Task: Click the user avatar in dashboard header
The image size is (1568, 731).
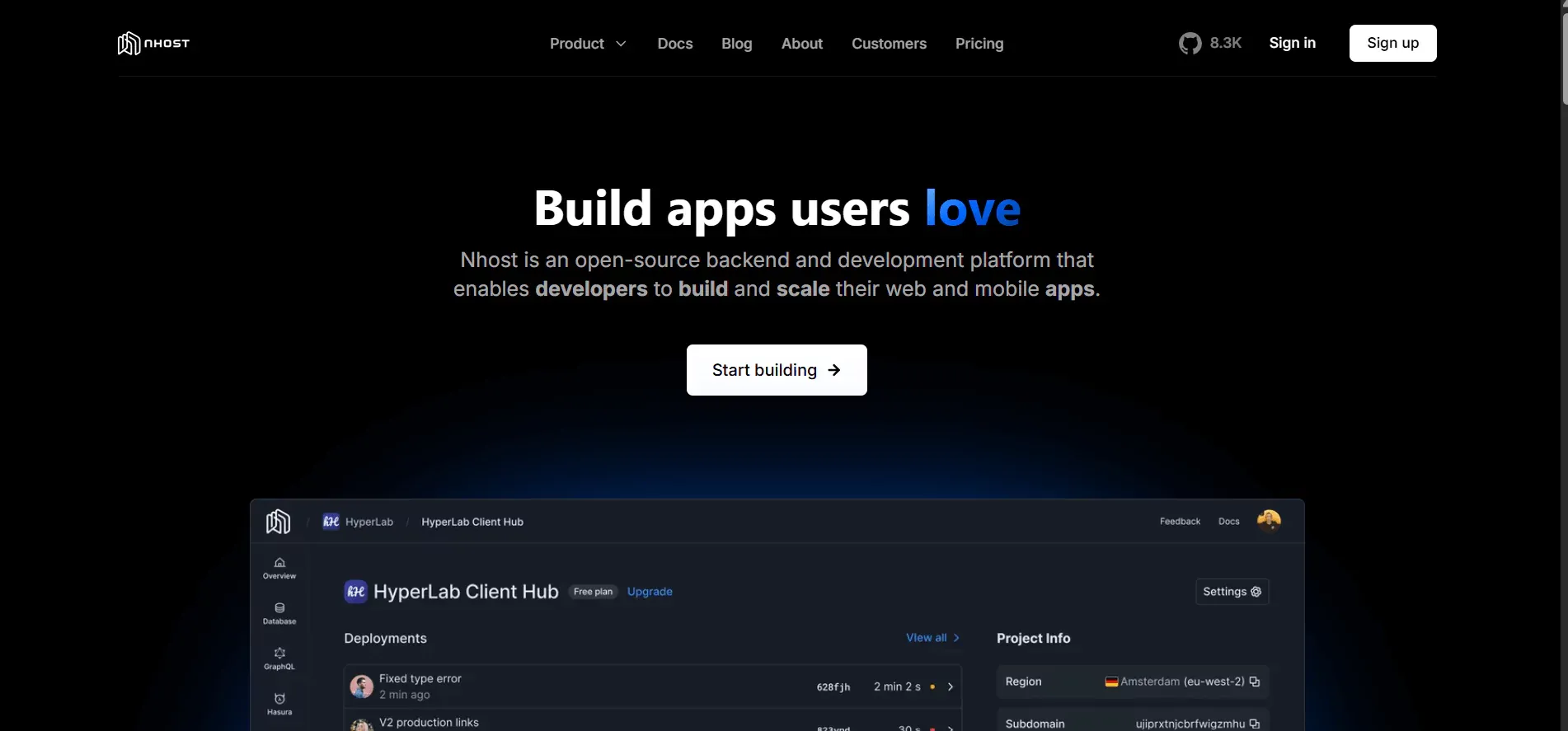Action: pos(1269,521)
